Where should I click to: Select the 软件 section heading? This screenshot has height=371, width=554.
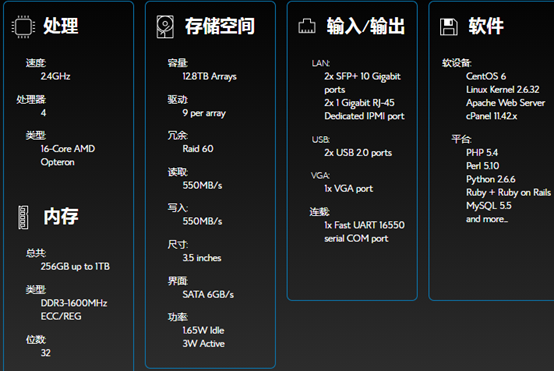[486, 26]
